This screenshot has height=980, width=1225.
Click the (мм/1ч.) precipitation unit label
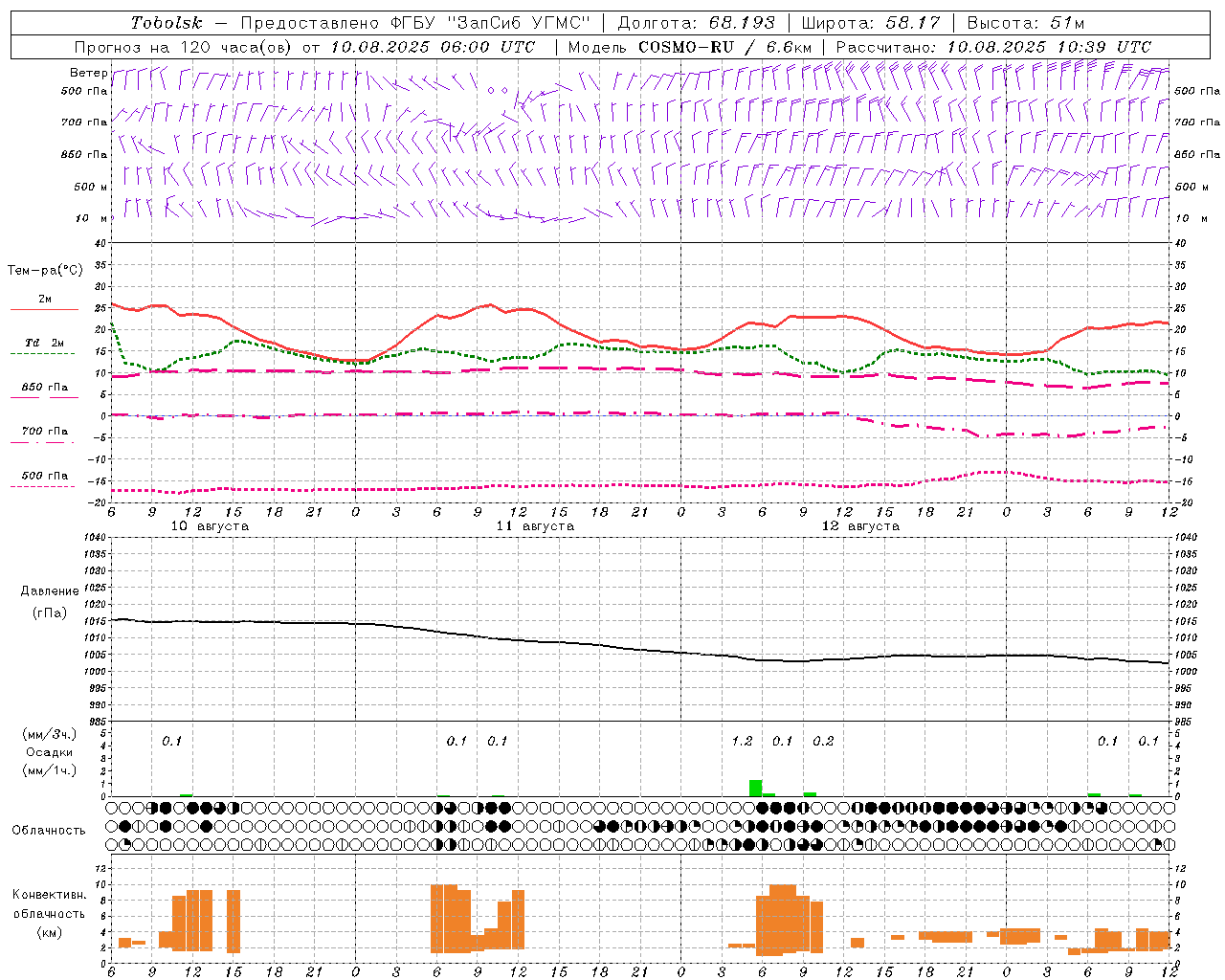click(49, 769)
